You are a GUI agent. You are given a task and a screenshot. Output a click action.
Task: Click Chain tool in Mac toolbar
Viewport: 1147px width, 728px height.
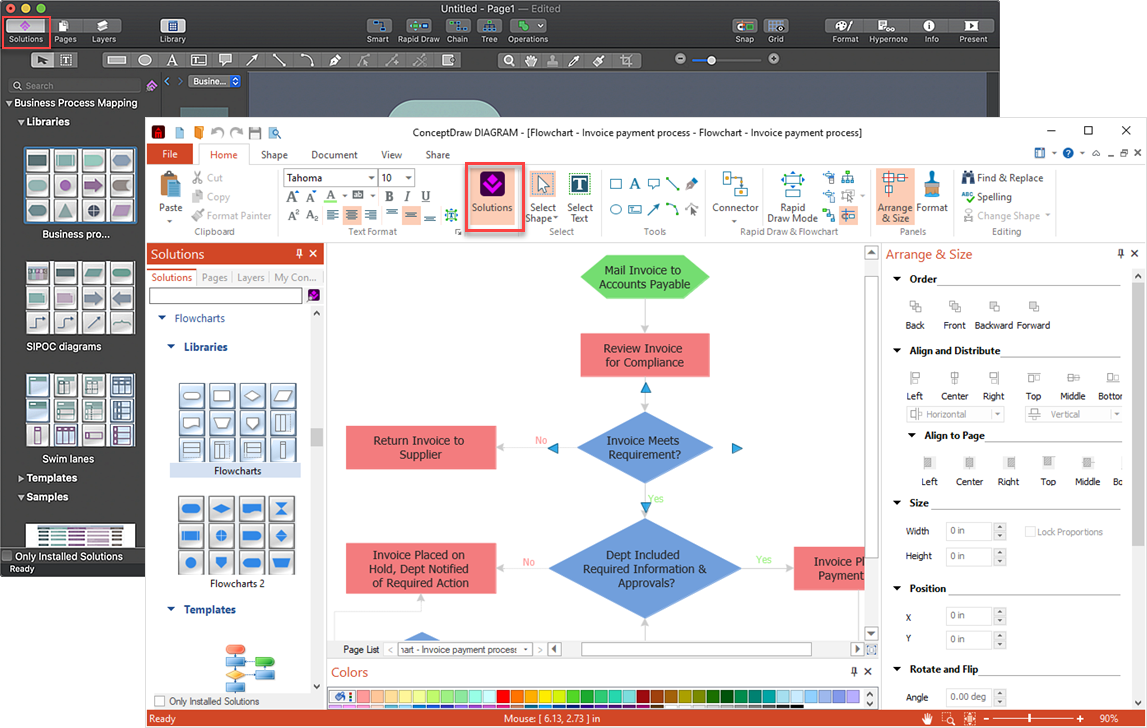457,31
